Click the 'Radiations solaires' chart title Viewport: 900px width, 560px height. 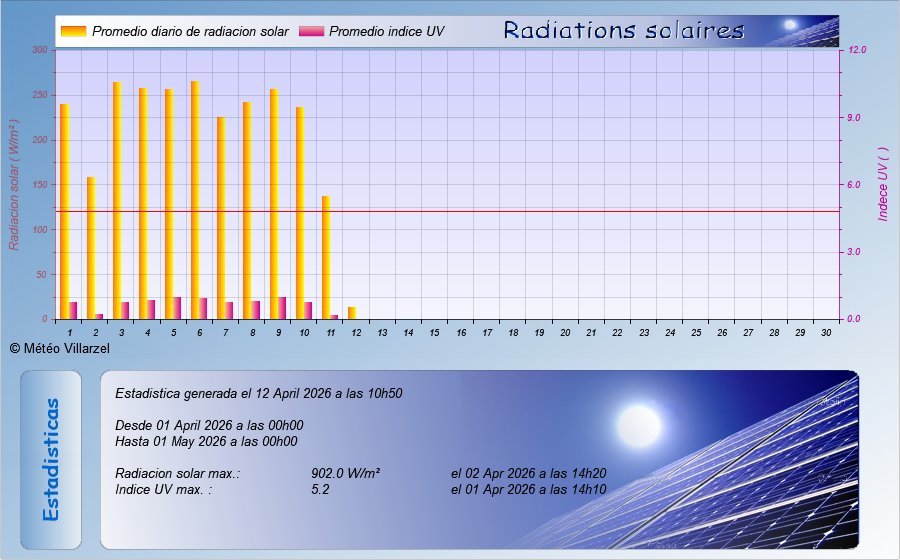pos(623,30)
